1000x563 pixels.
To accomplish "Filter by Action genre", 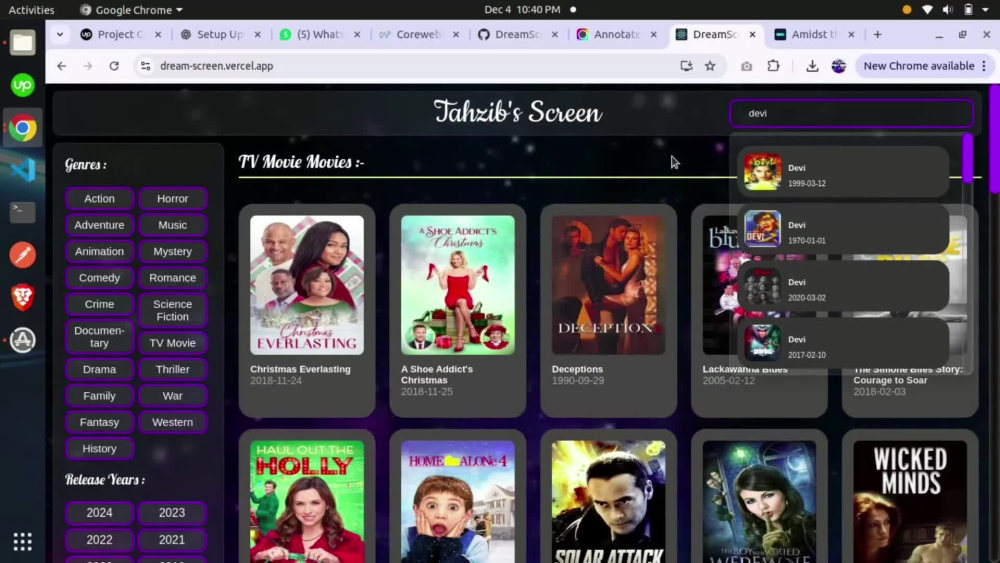I will (x=99, y=198).
